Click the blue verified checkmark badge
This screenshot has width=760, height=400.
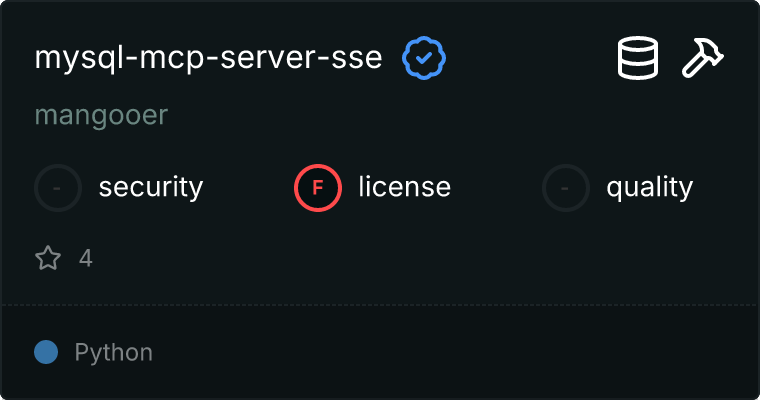(424, 59)
